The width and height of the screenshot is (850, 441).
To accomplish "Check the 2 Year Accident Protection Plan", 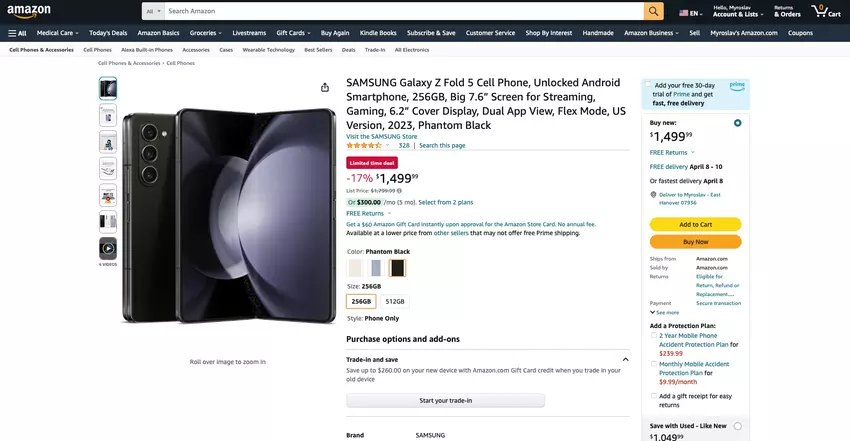I will point(654,336).
